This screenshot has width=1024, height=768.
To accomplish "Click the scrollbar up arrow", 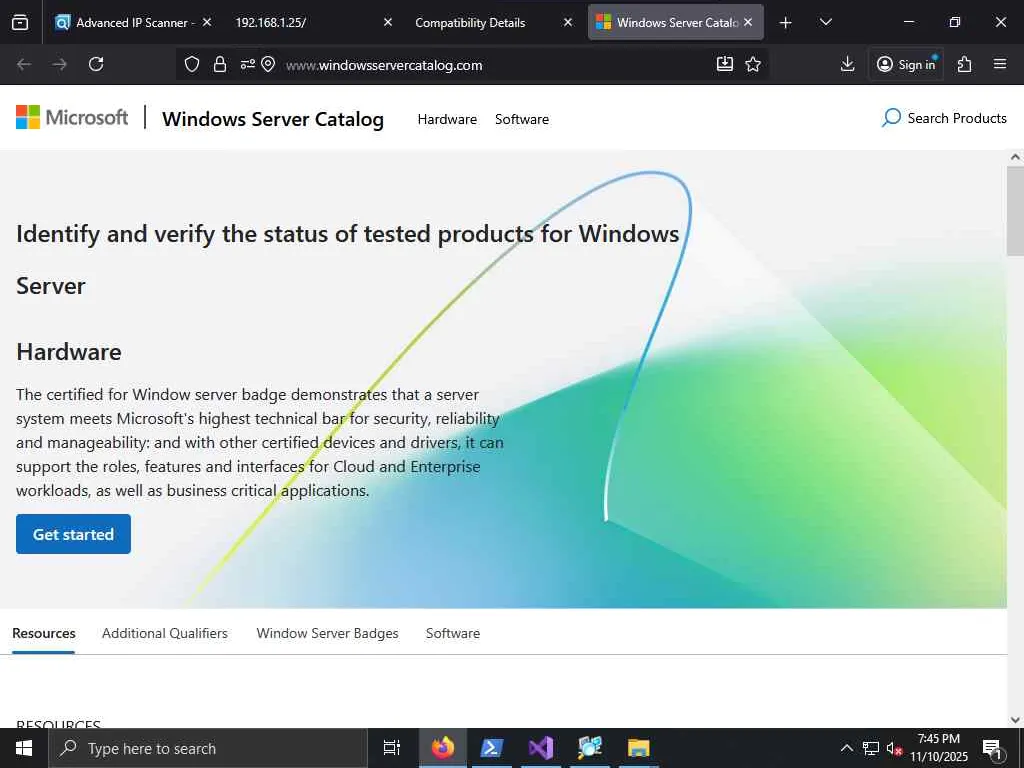I will [1015, 157].
